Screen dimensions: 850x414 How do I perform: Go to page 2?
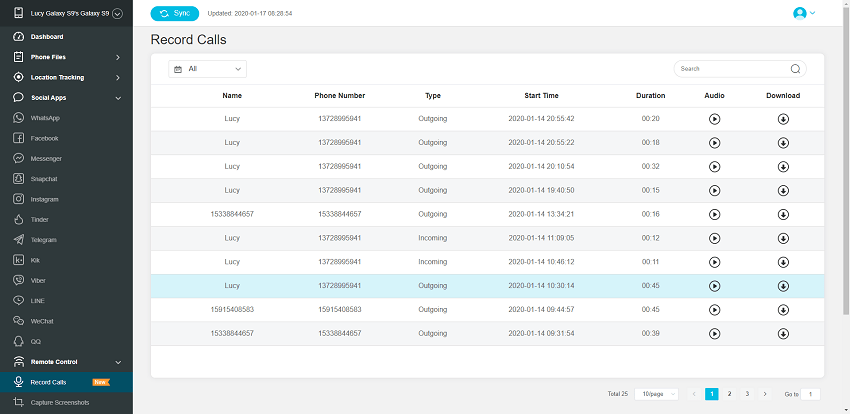(729, 394)
